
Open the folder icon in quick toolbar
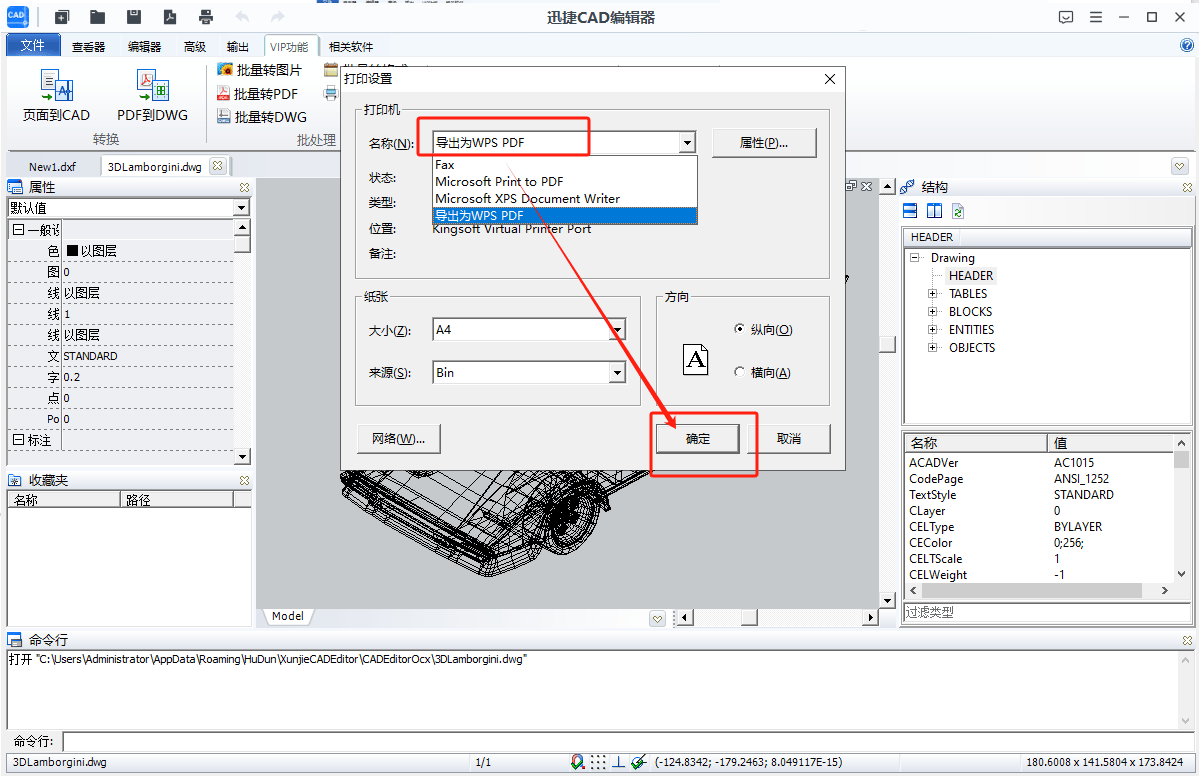point(97,17)
